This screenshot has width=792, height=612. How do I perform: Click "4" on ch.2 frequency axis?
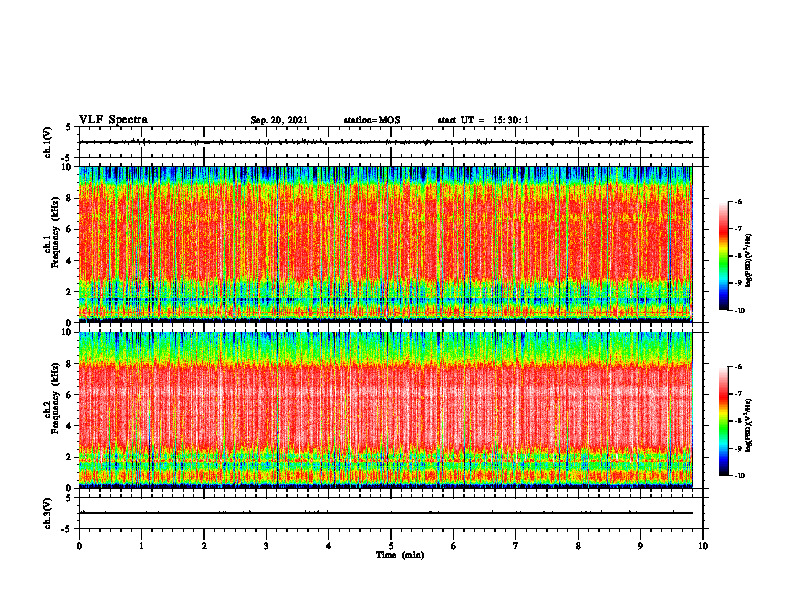70,426
